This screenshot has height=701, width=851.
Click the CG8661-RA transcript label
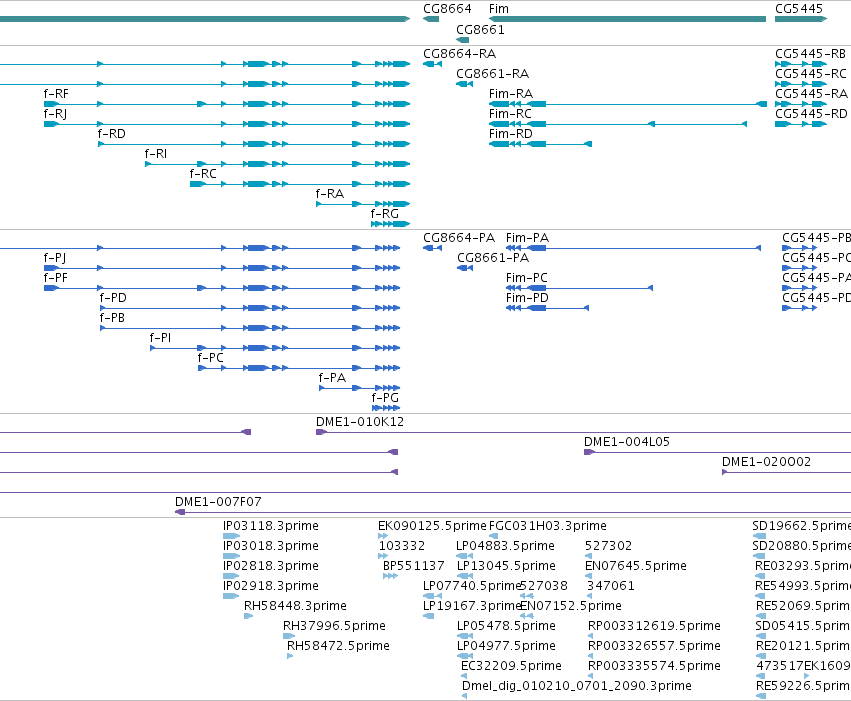pyautogui.click(x=492, y=74)
